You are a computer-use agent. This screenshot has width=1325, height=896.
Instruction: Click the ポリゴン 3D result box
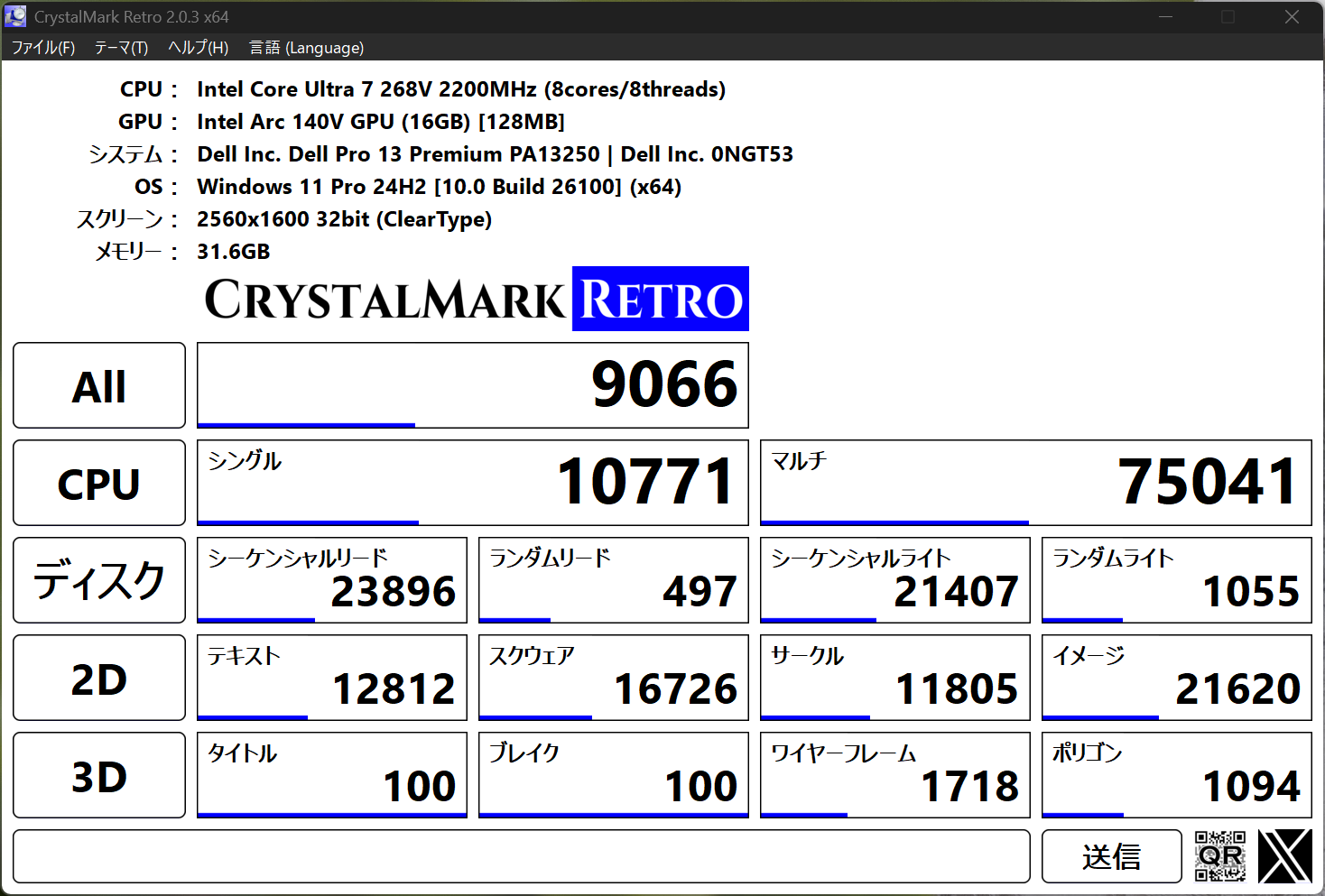1176,775
